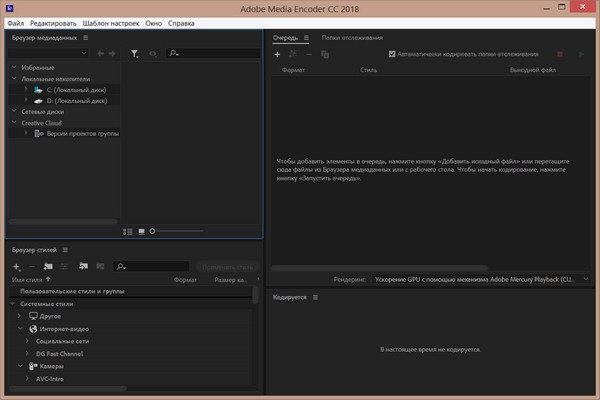This screenshot has width=600, height=400.
Task: Switch to the Папки отслеживания tab
Action: (352, 37)
